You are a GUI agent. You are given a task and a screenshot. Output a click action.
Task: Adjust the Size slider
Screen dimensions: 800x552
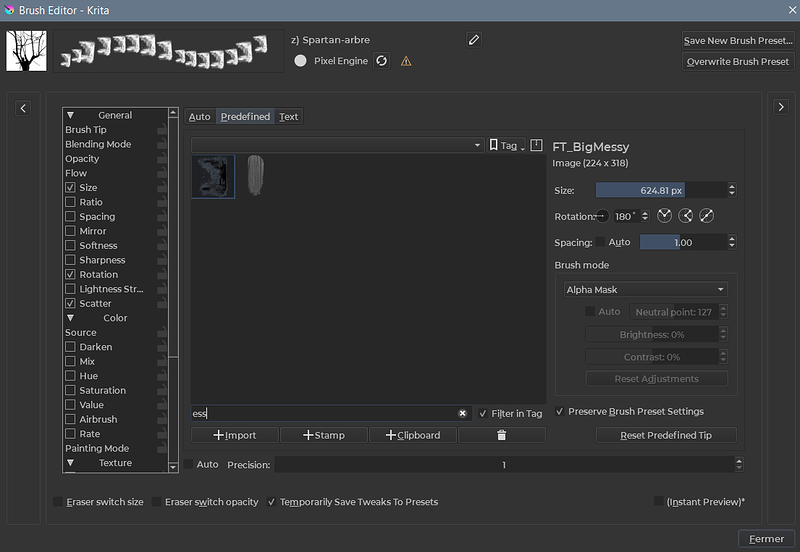pos(661,190)
